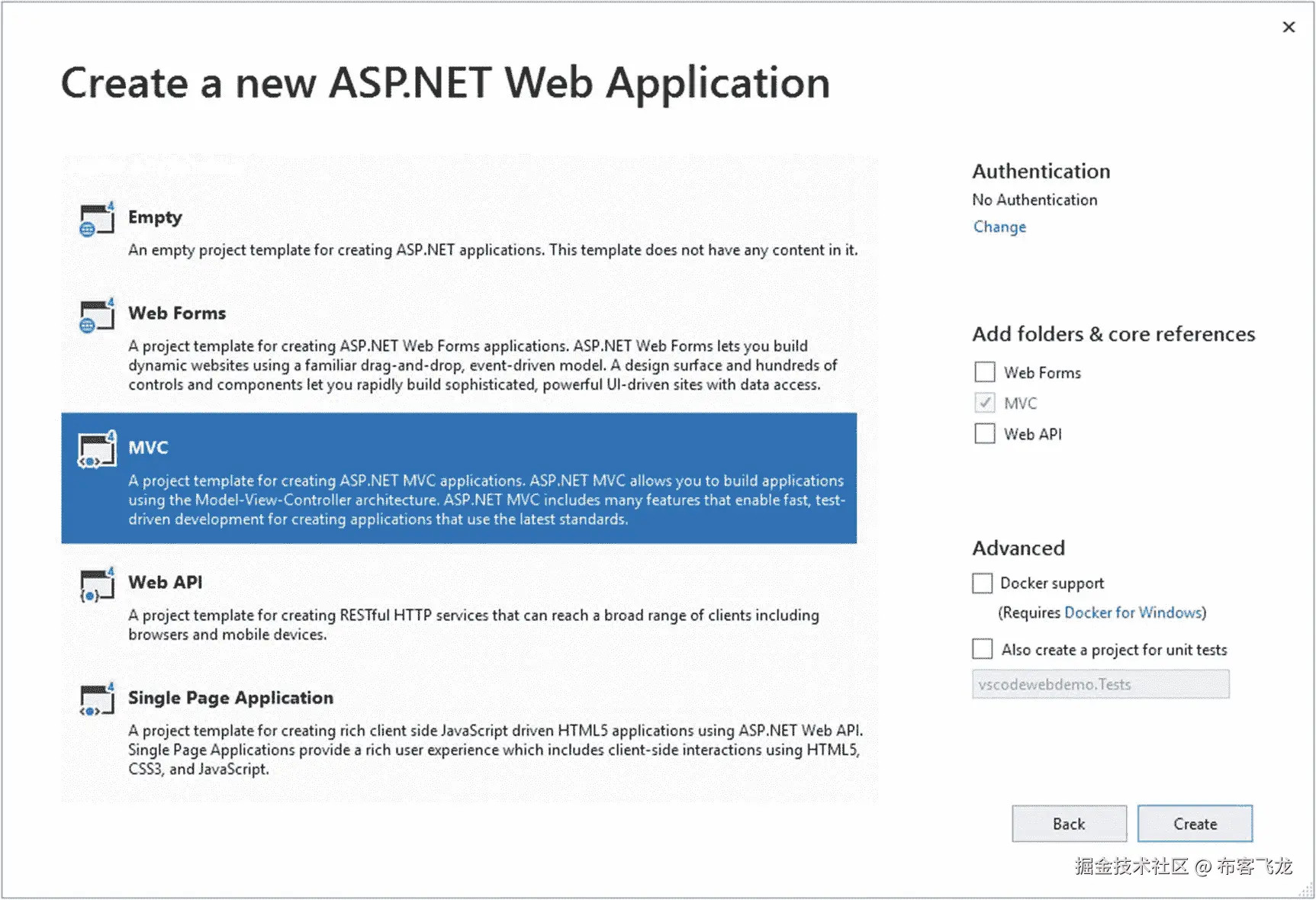Click the Empty template icon

coord(97,220)
